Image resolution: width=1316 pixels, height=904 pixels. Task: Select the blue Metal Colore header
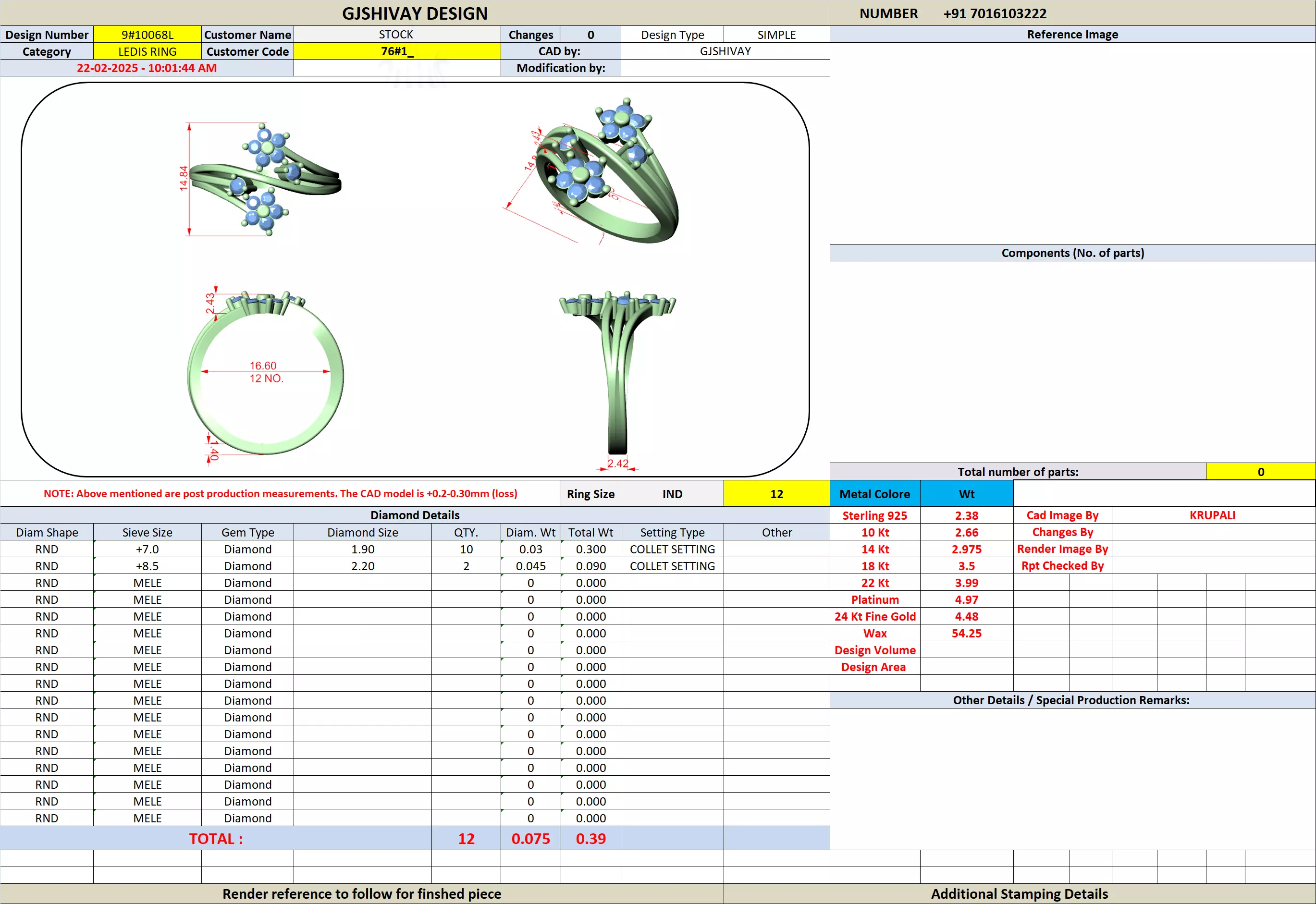point(874,494)
